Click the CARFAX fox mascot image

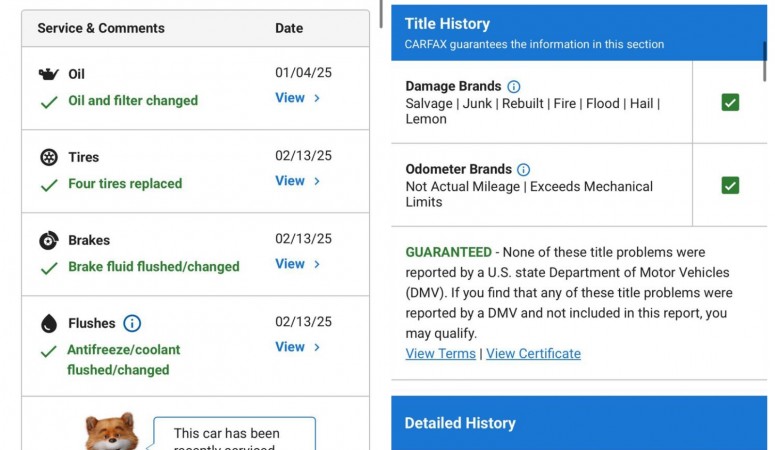point(112,431)
